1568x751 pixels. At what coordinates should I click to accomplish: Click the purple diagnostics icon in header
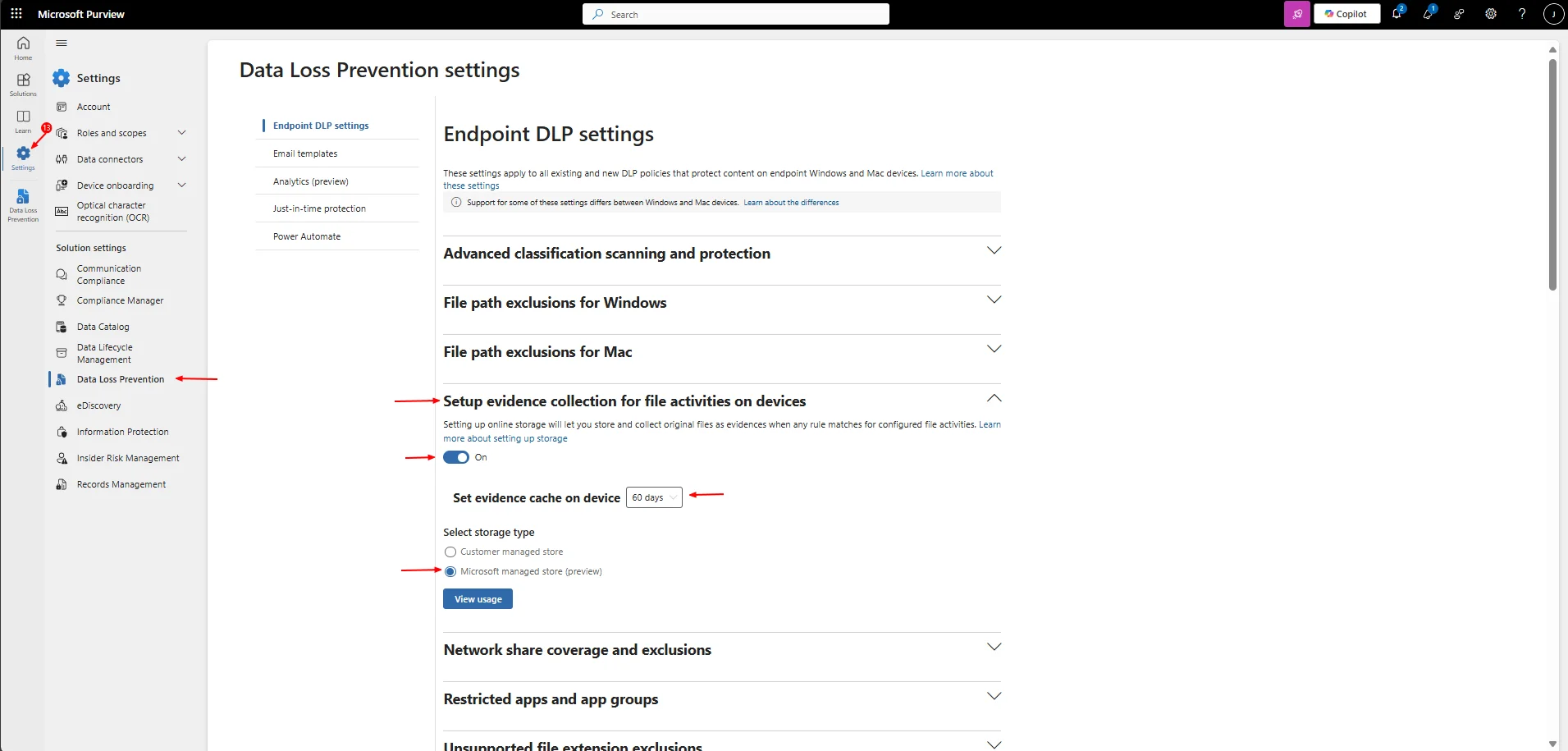tap(1297, 14)
